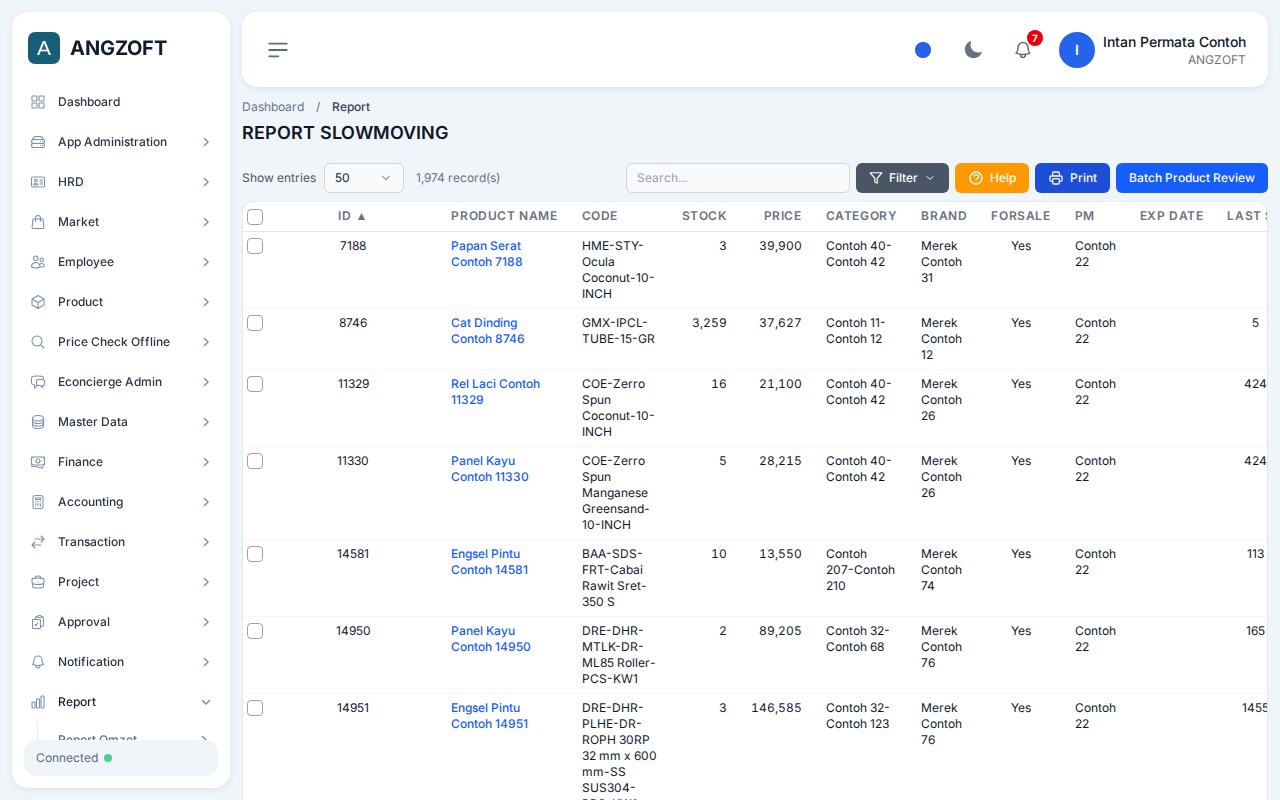Open the Show entries 50 dropdown
The height and width of the screenshot is (800, 1280).
click(x=364, y=178)
